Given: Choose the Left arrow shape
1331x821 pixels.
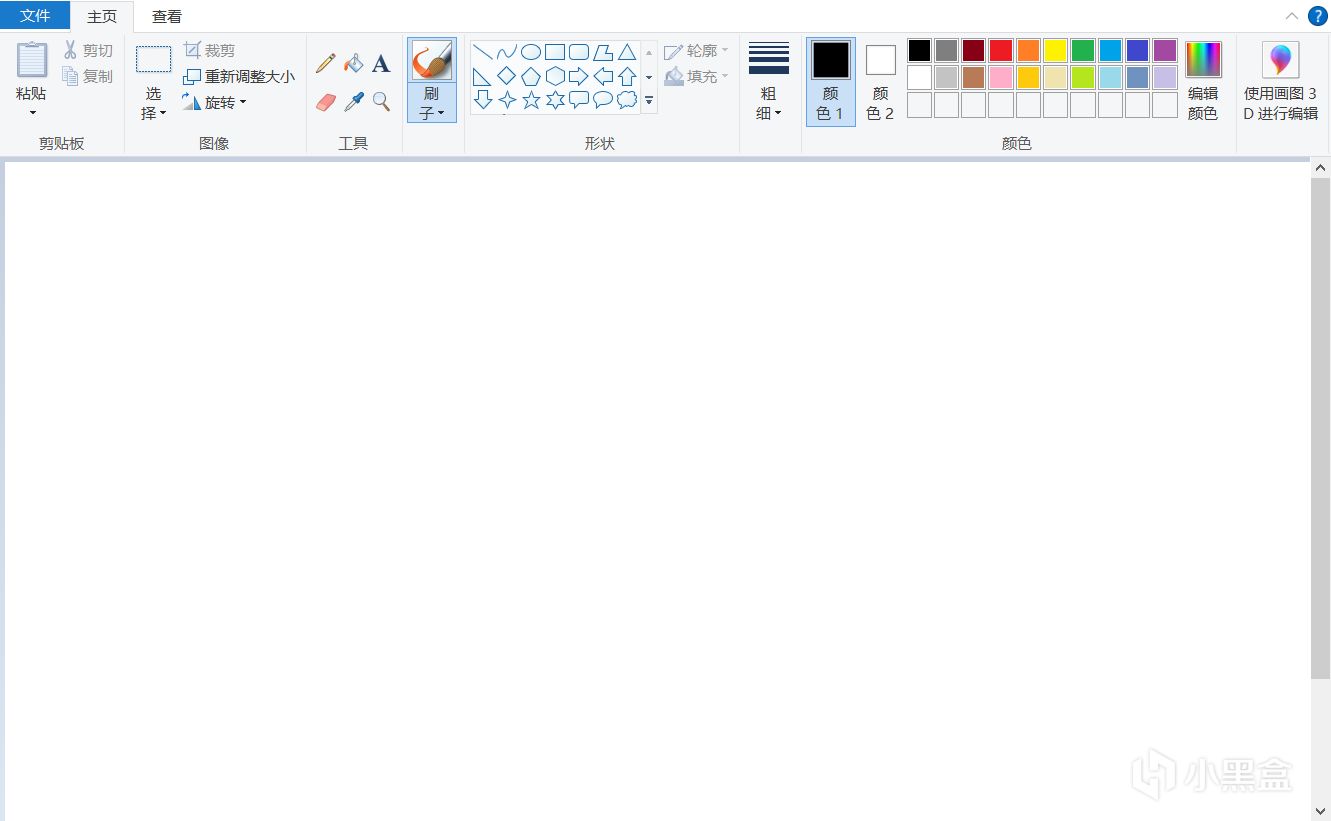Looking at the screenshot, I should click(x=603, y=76).
